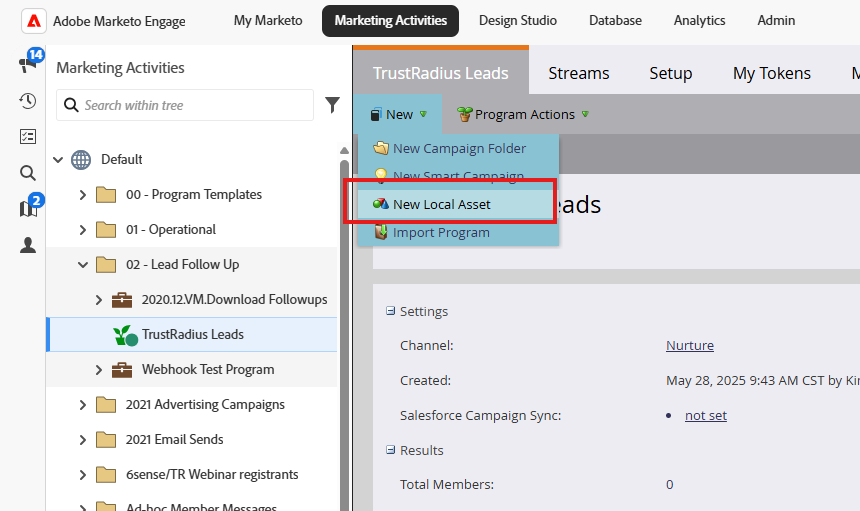Go to My Marketo

pyautogui.click(x=268, y=21)
